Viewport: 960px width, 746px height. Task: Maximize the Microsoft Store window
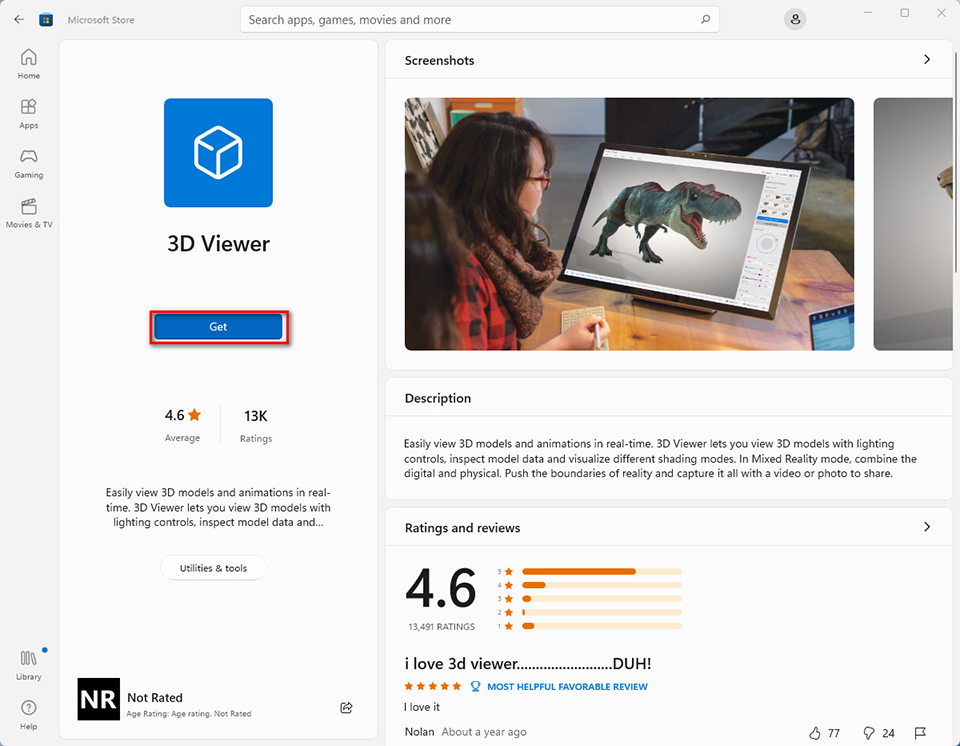point(904,13)
